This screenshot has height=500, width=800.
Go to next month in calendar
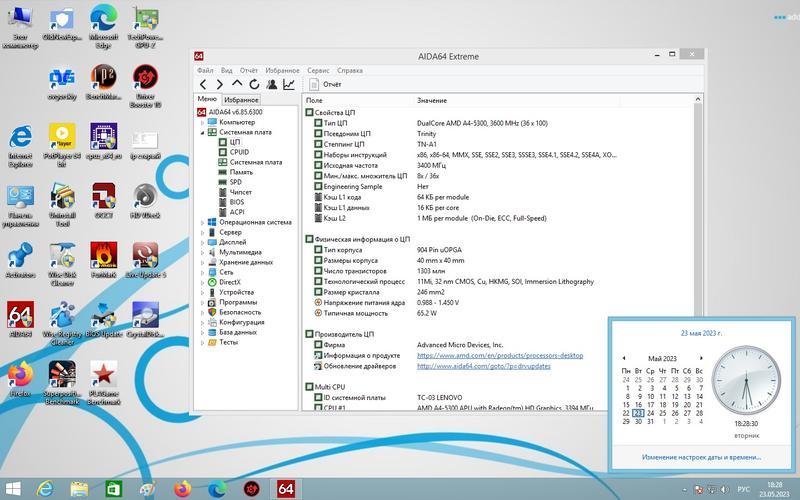(701, 358)
